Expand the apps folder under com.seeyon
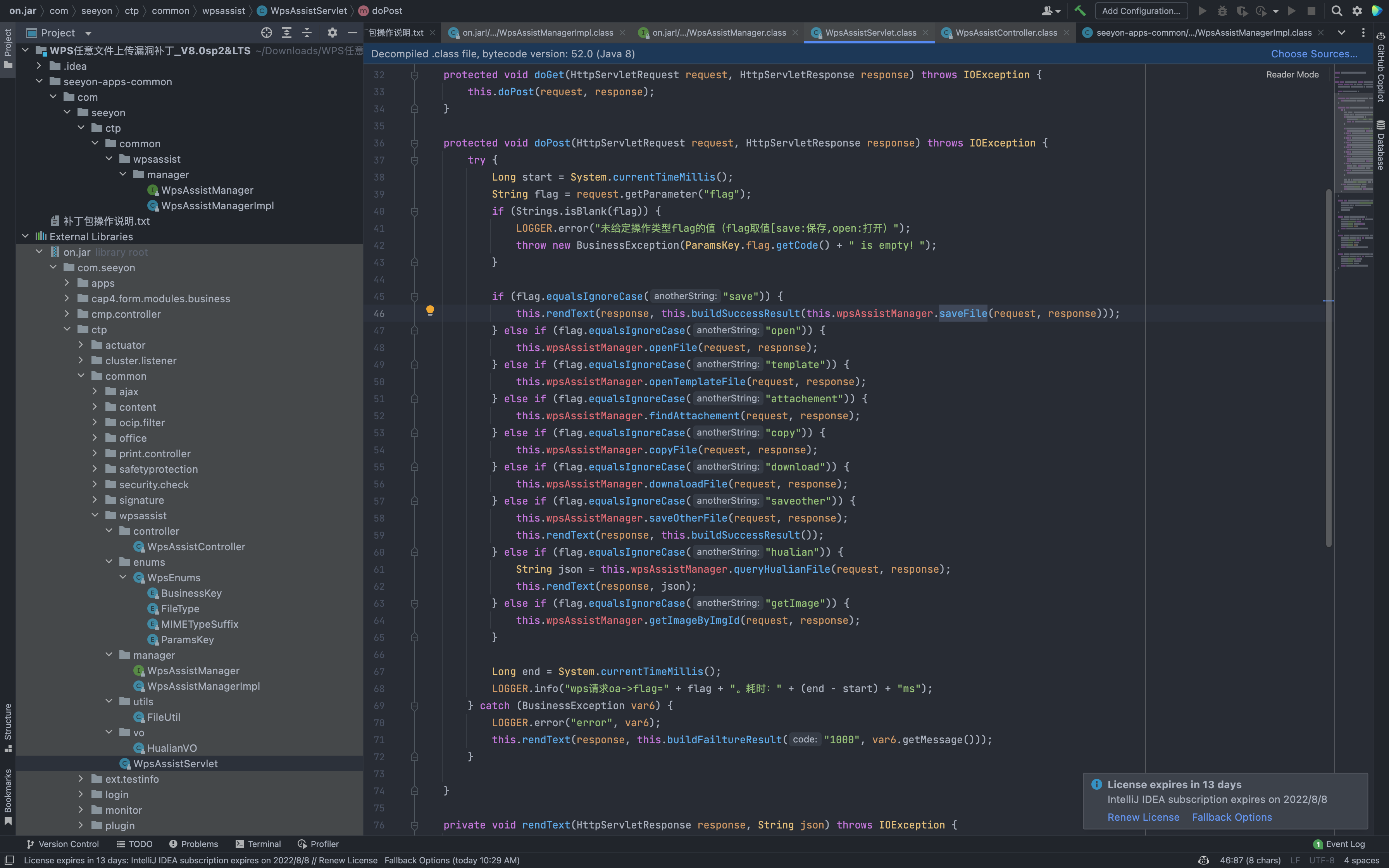 click(x=67, y=283)
